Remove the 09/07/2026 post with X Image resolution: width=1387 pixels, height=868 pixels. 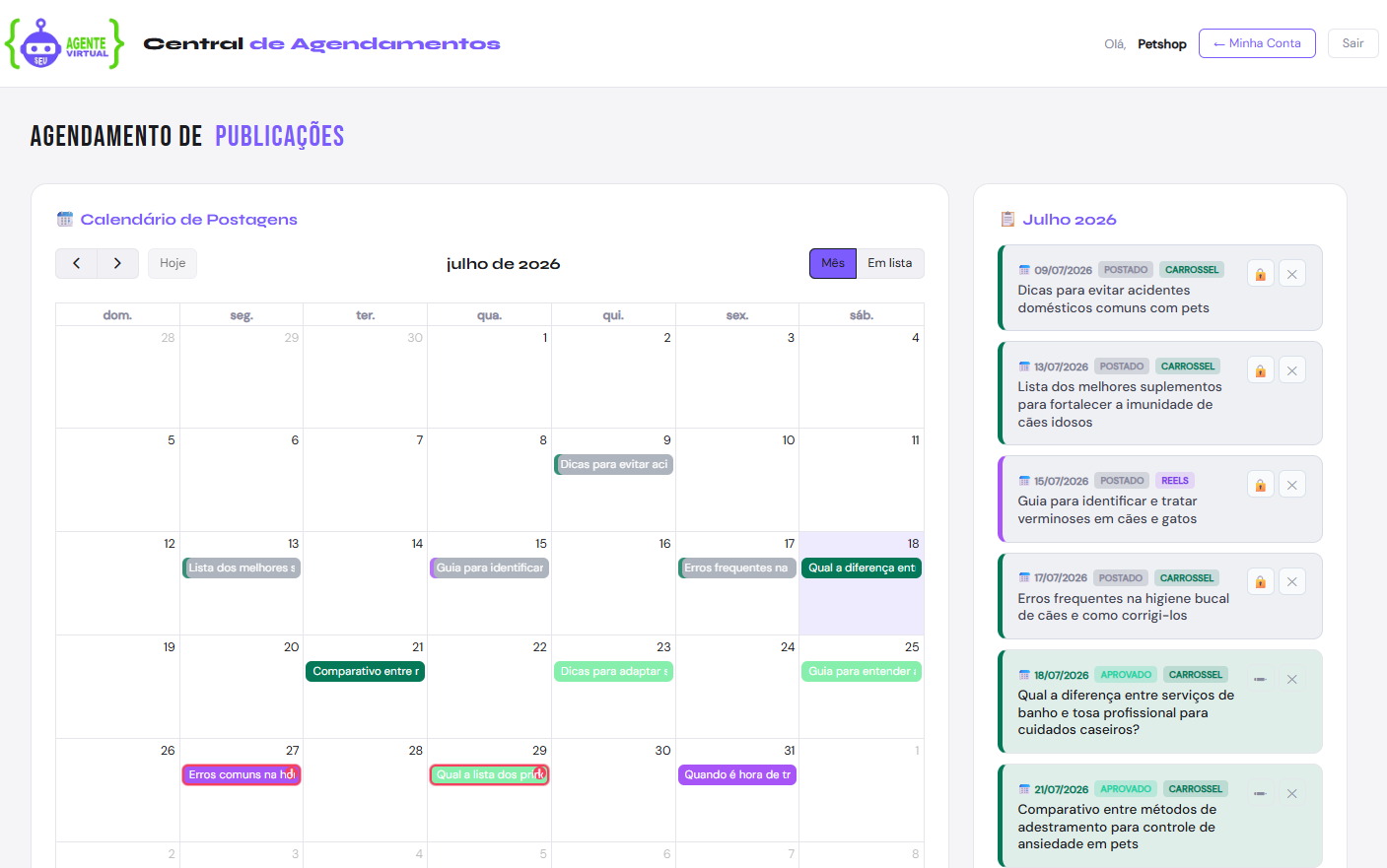pyautogui.click(x=1291, y=274)
